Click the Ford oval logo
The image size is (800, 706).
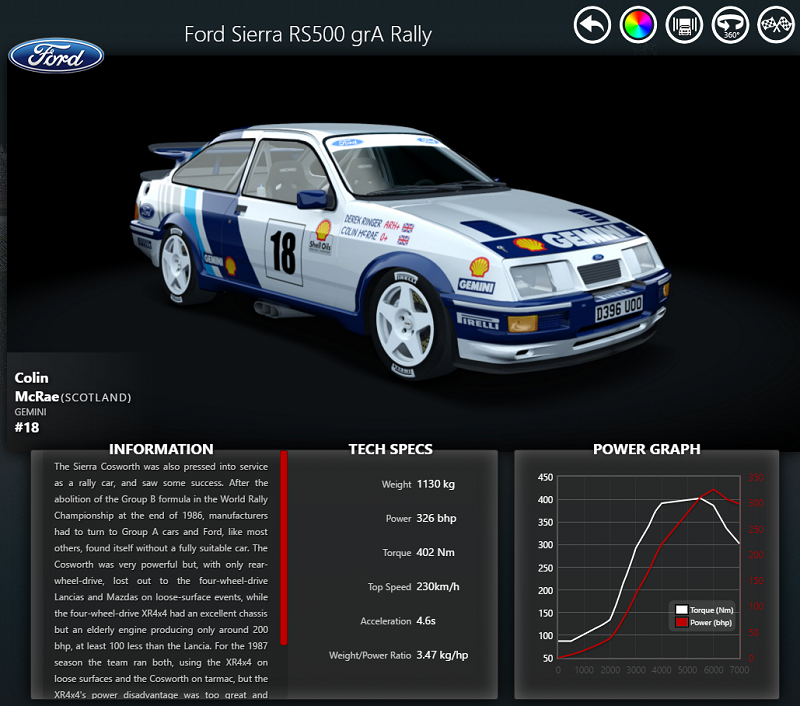(x=56, y=56)
